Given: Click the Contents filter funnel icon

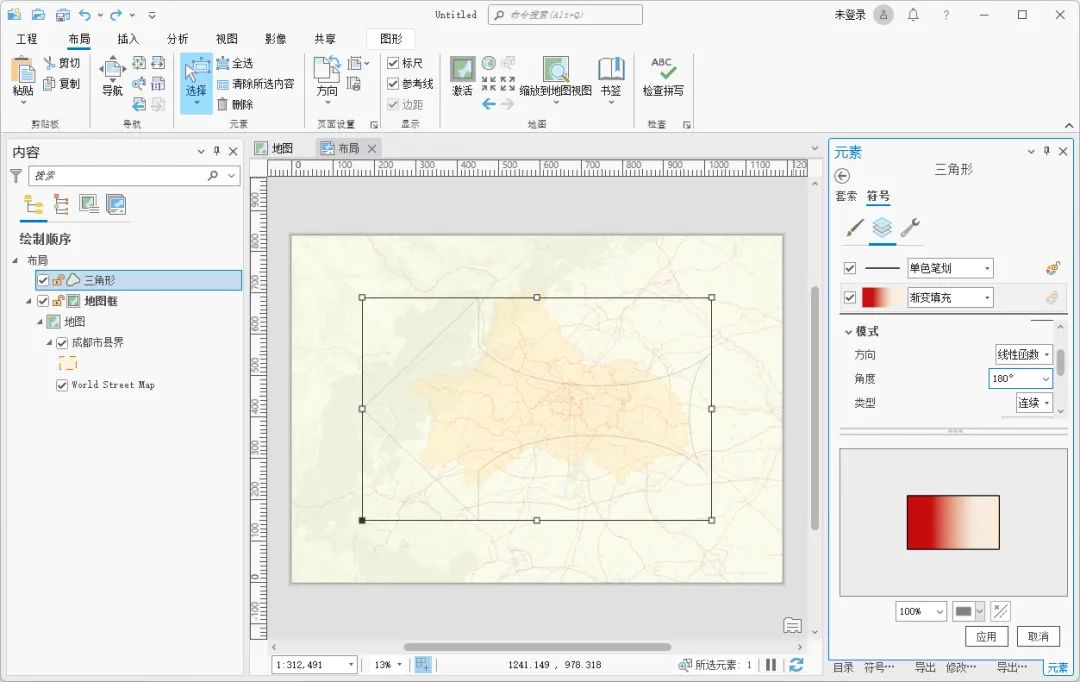Looking at the screenshot, I should tap(16, 176).
